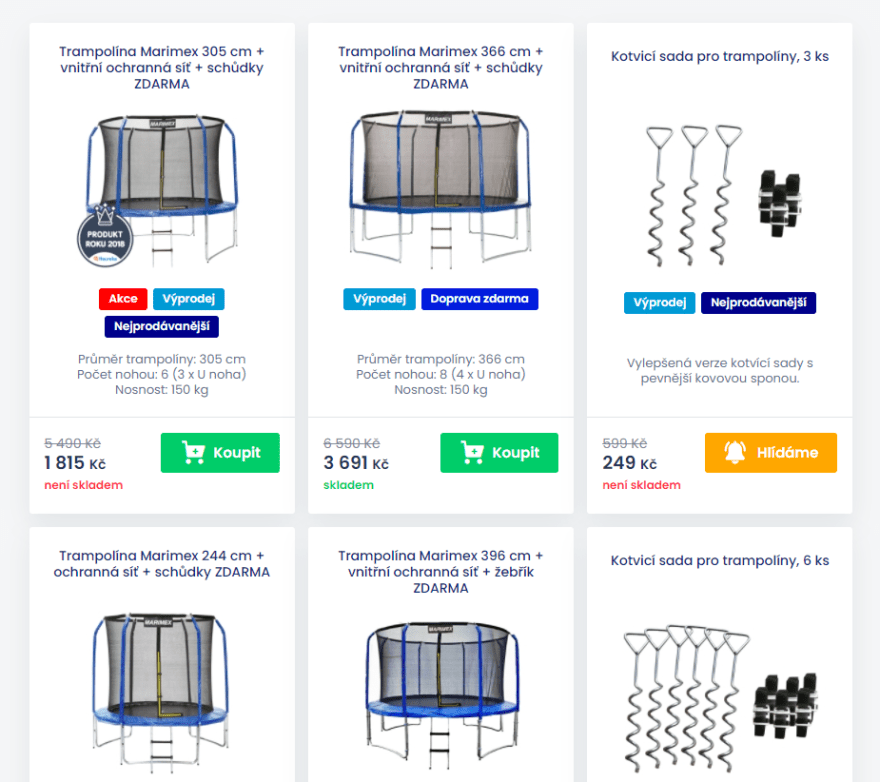The image size is (880, 782).
Task: Click Výprodej tag on 366 cm trampoline
Action: point(379,299)
